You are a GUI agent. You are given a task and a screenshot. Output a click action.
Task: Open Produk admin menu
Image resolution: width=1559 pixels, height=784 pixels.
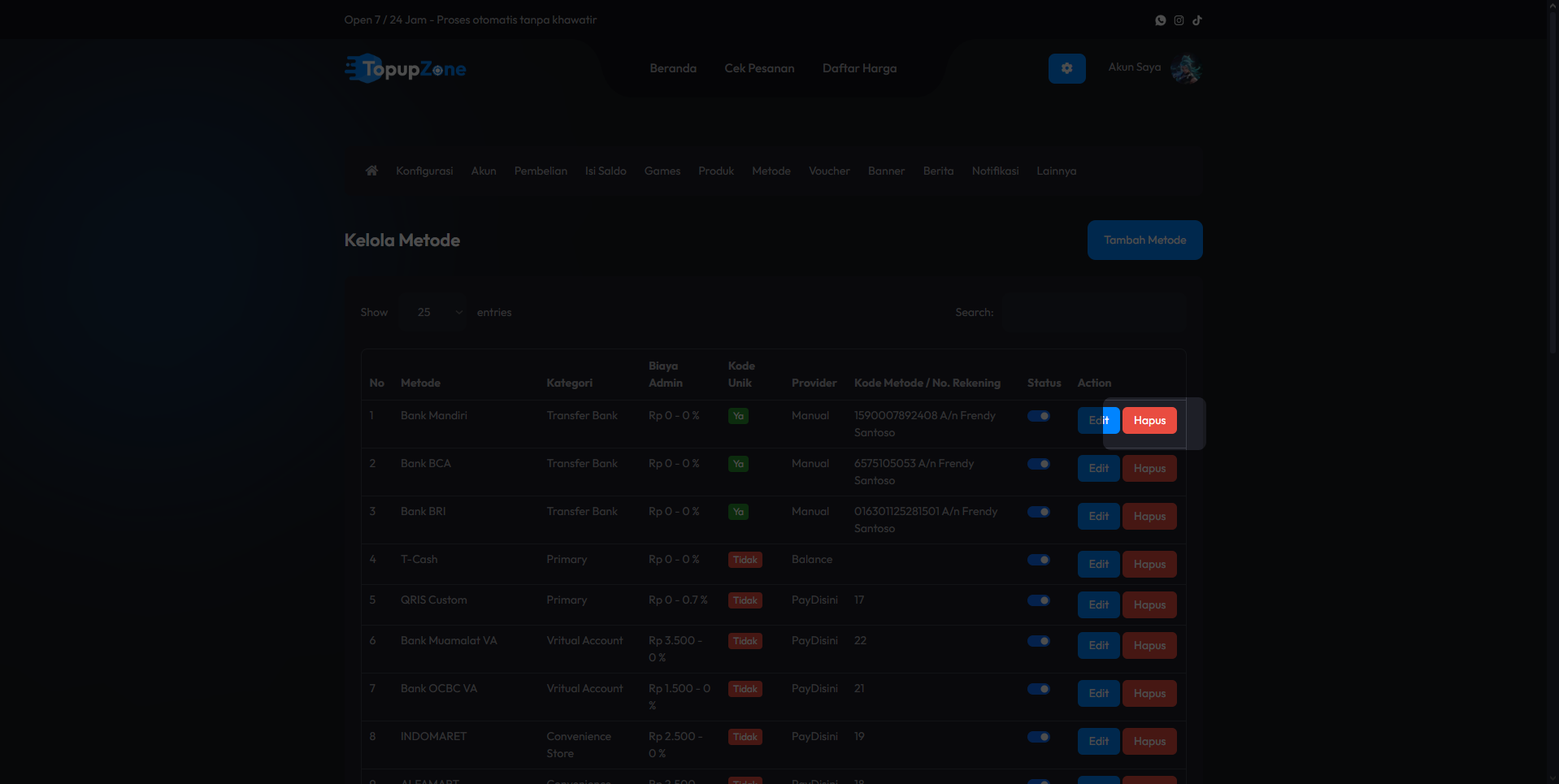tap(716, 171)
